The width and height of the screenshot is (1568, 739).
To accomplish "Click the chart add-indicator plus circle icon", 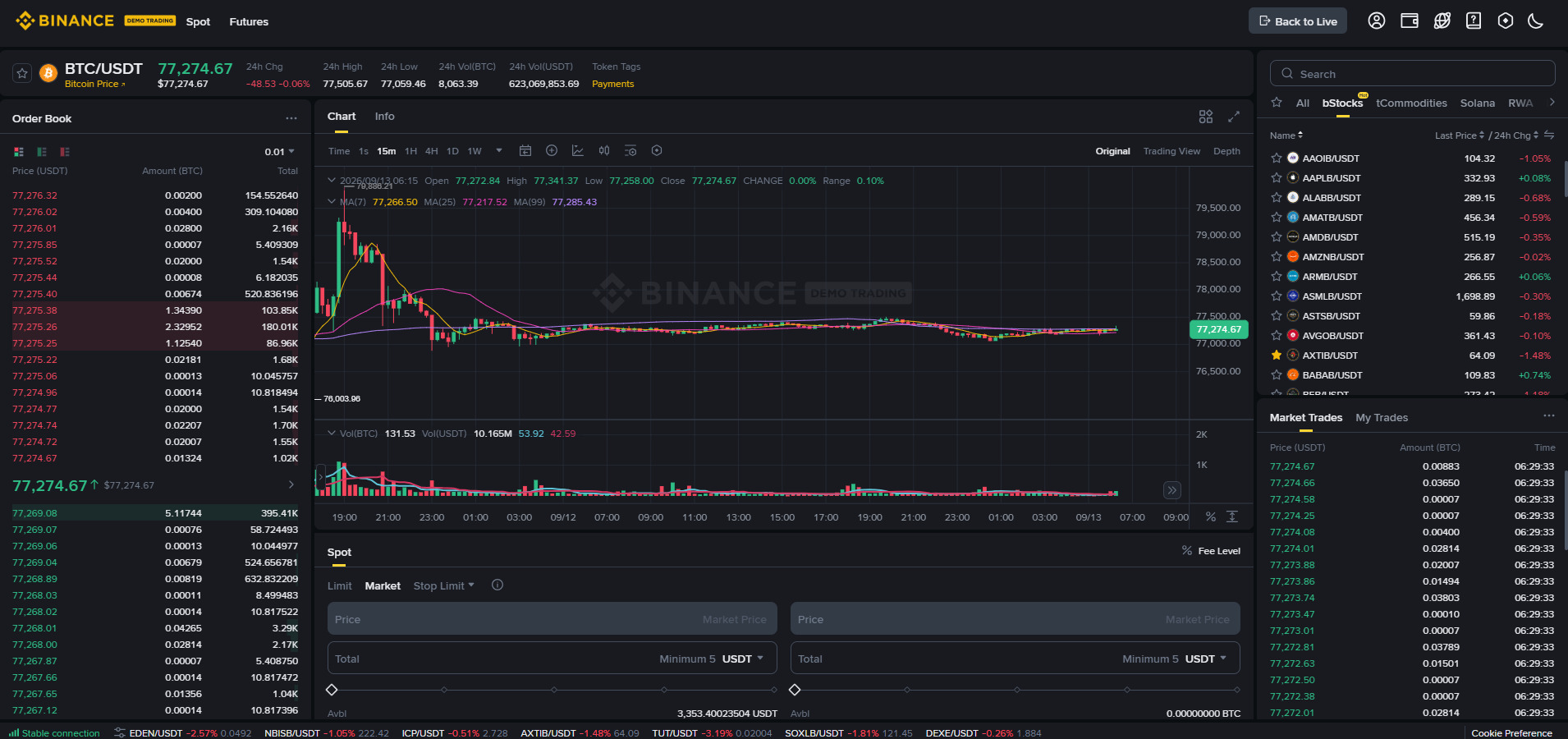I will pyautogui.click(x=552, y=151).
